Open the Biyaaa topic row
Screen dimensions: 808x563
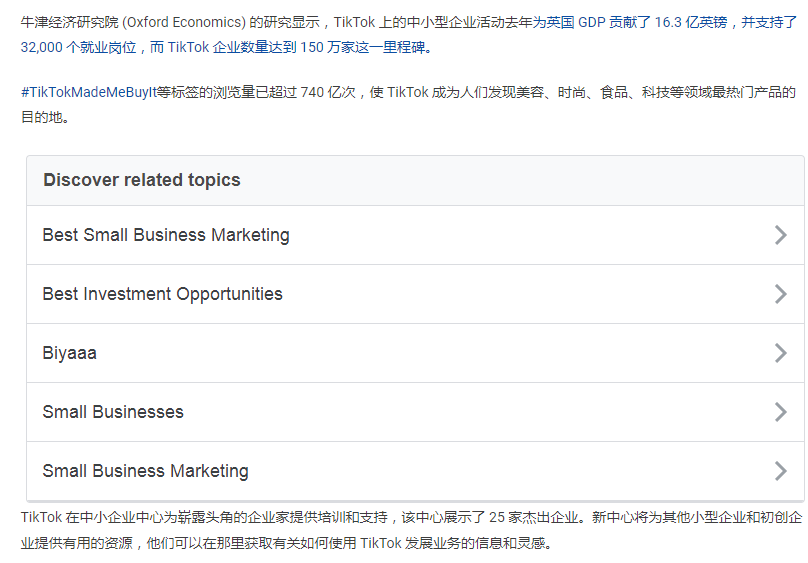(x=415, y=353)
